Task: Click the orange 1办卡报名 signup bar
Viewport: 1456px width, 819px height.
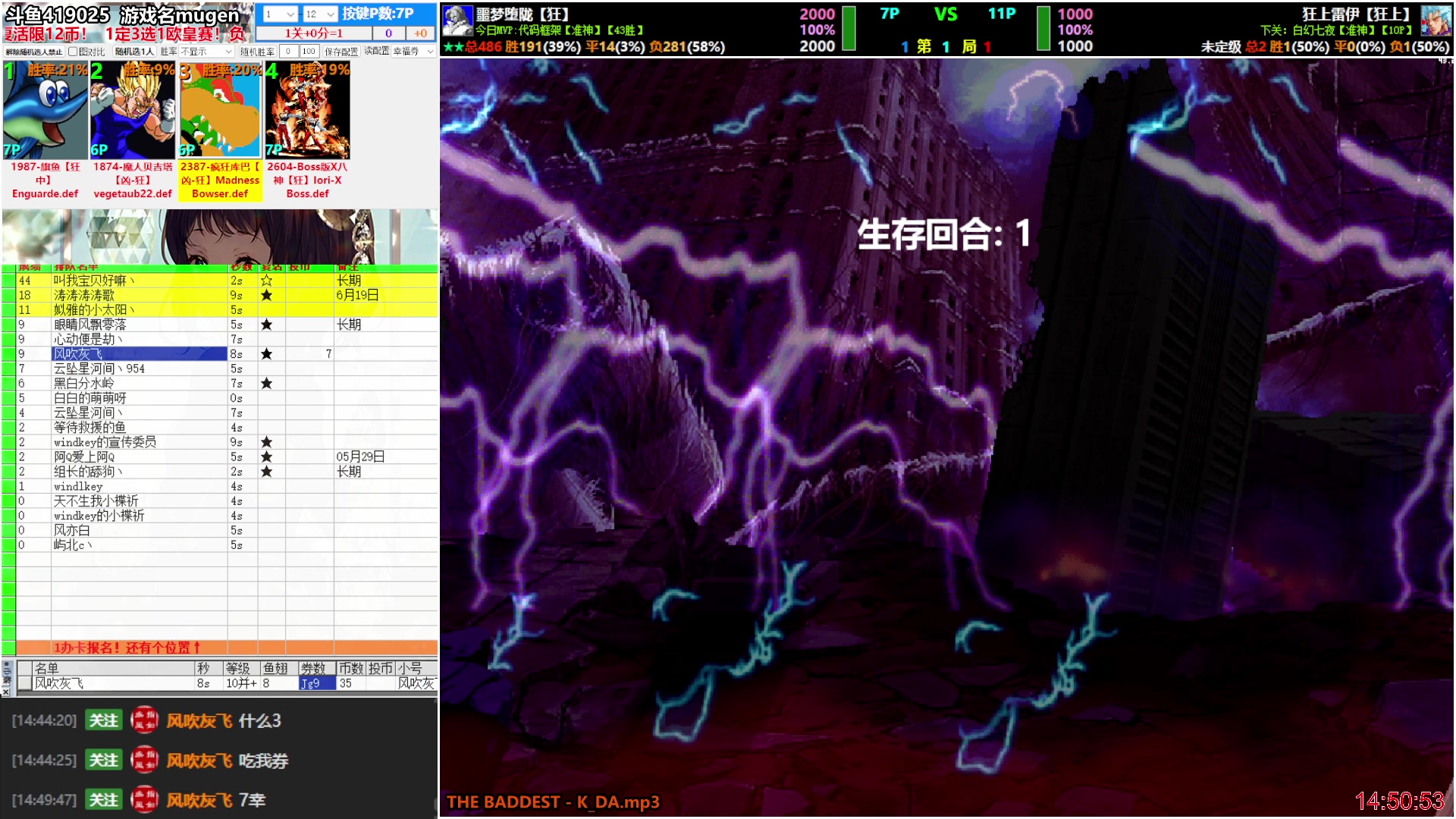Action: pos(227,648)
